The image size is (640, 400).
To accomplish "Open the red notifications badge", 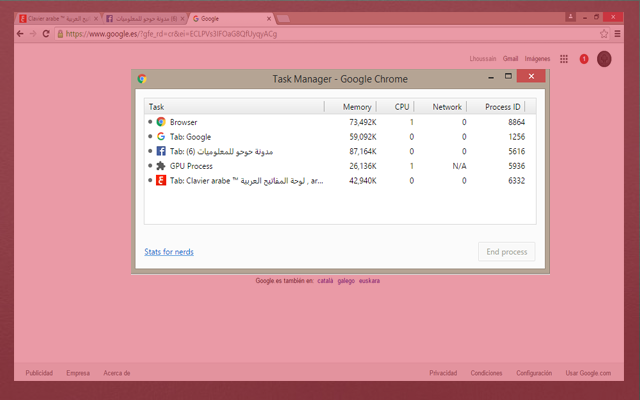I will (584, 59).
